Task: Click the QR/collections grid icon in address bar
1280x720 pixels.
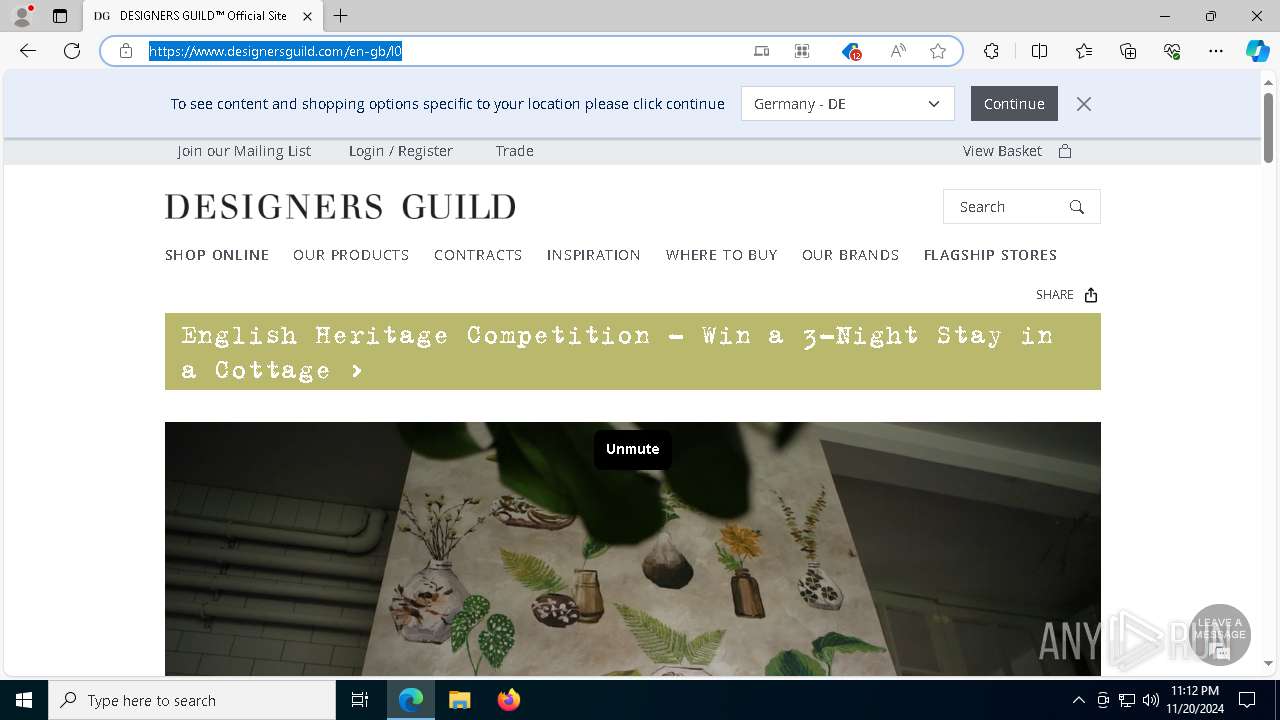Action: (802, 51)
